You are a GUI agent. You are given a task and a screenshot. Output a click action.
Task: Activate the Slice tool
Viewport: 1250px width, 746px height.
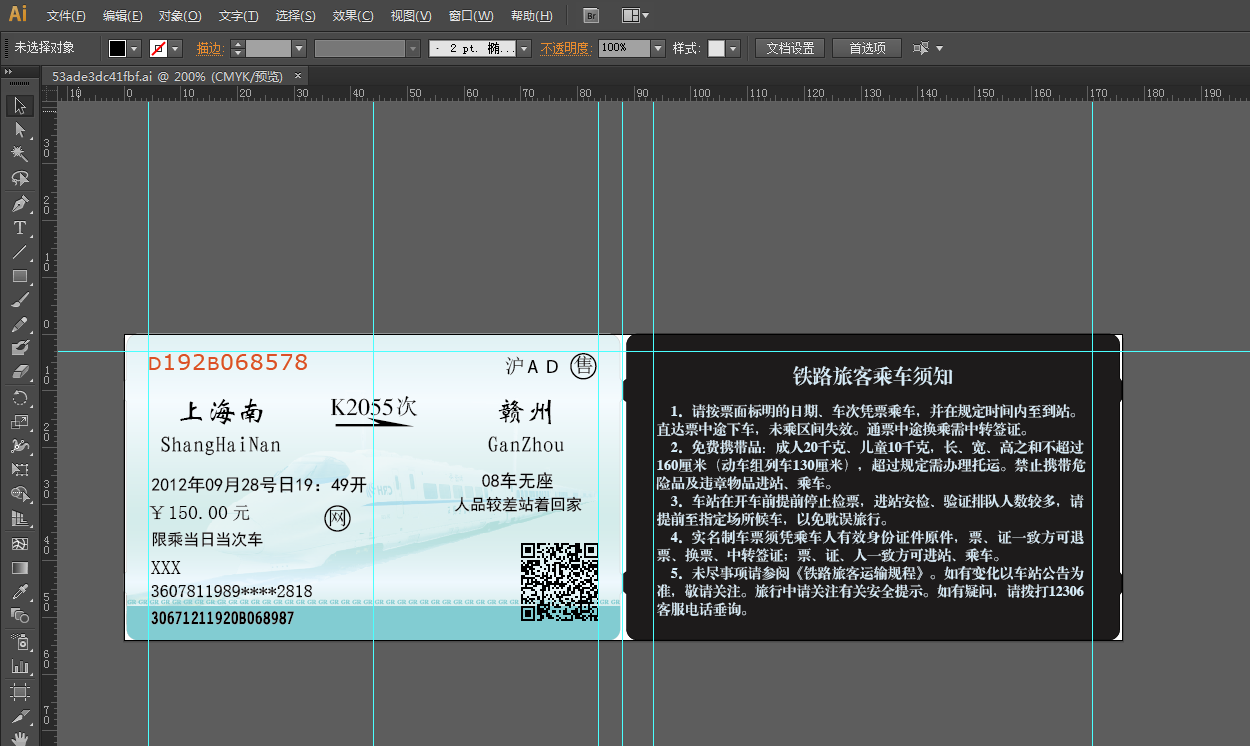click(x=19, y=716)
